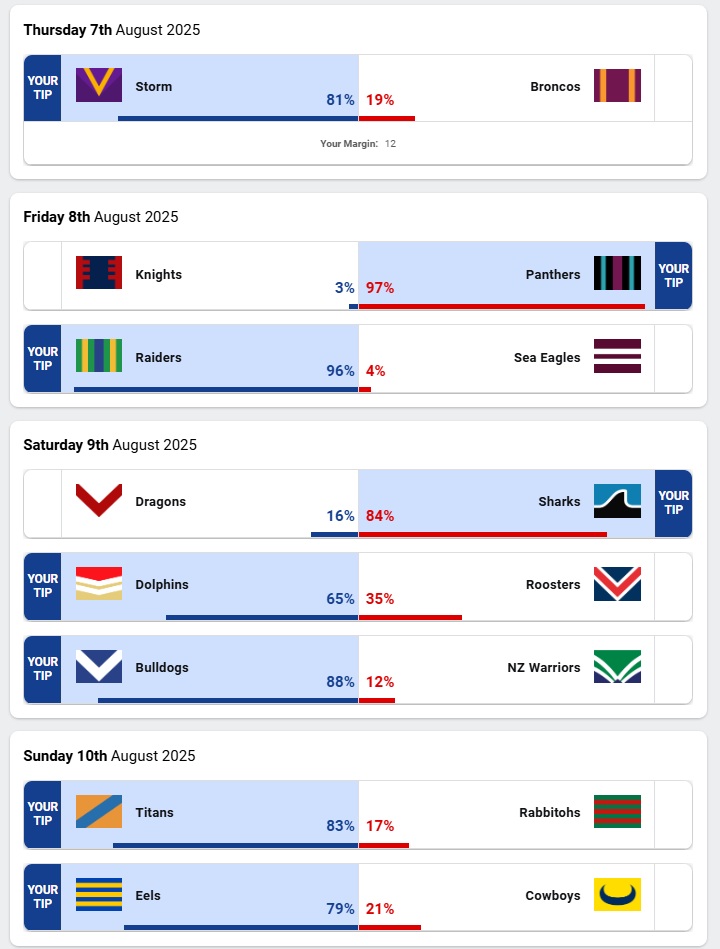720x949 pixels.
Task: Toggle the Your Tip badge for Raiders
Action: [x=42, y=358]
